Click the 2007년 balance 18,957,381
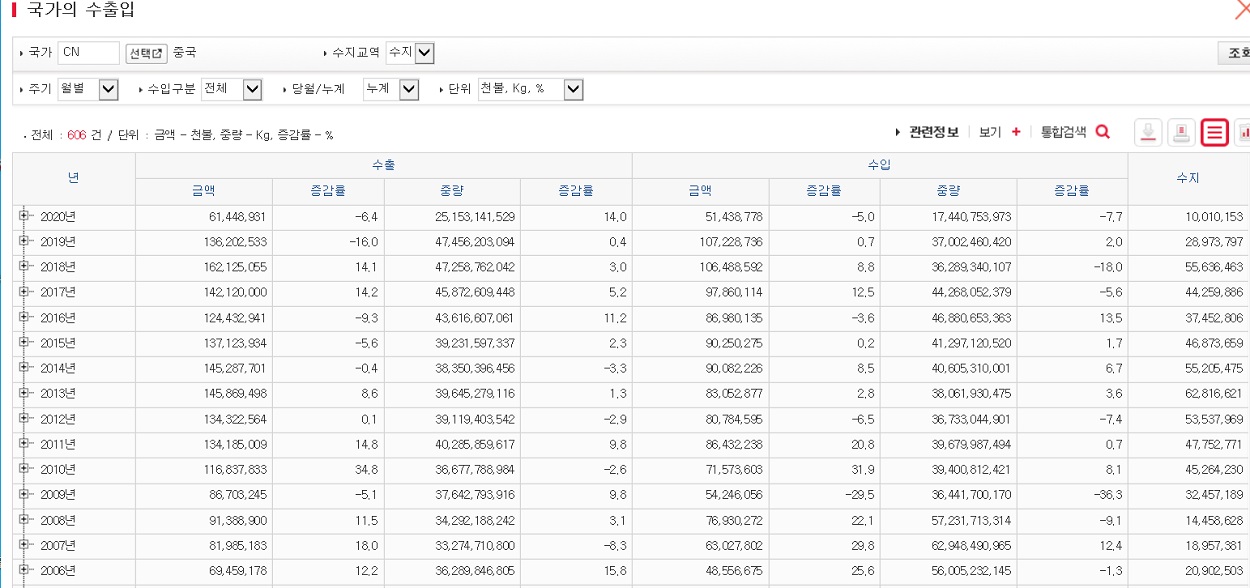This screenshot has width=1250, height=588. tap(1213, 545)
